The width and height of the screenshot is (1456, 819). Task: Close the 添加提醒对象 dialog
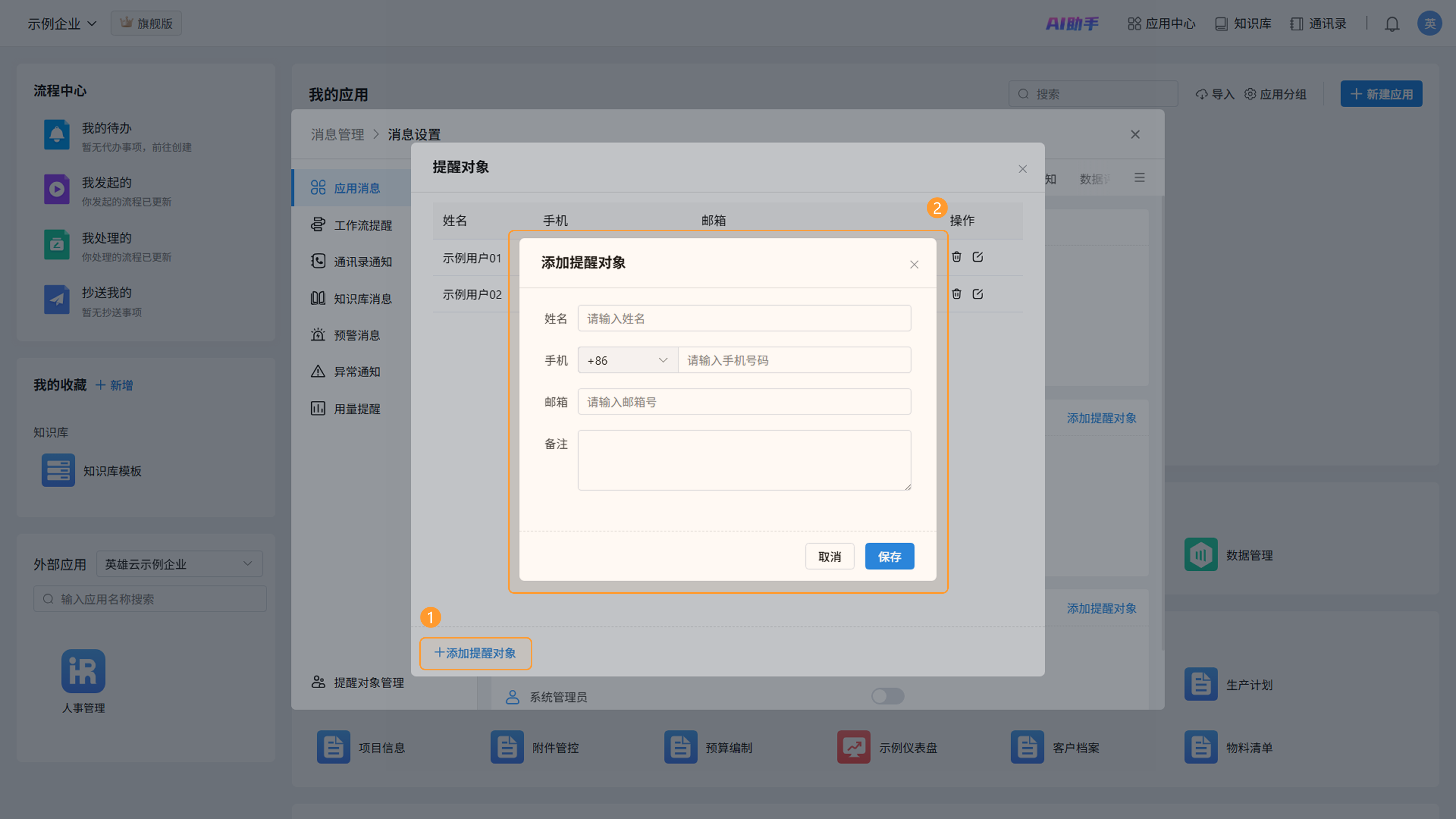tap(914, 265)
